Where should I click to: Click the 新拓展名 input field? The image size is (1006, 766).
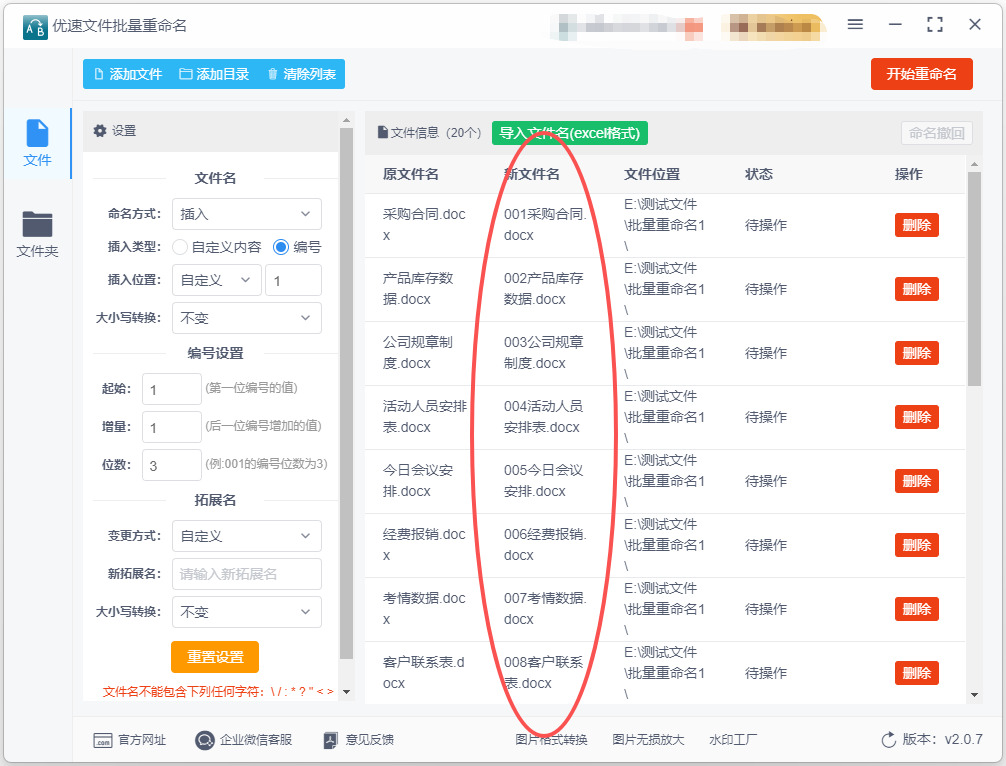point(246,574)
